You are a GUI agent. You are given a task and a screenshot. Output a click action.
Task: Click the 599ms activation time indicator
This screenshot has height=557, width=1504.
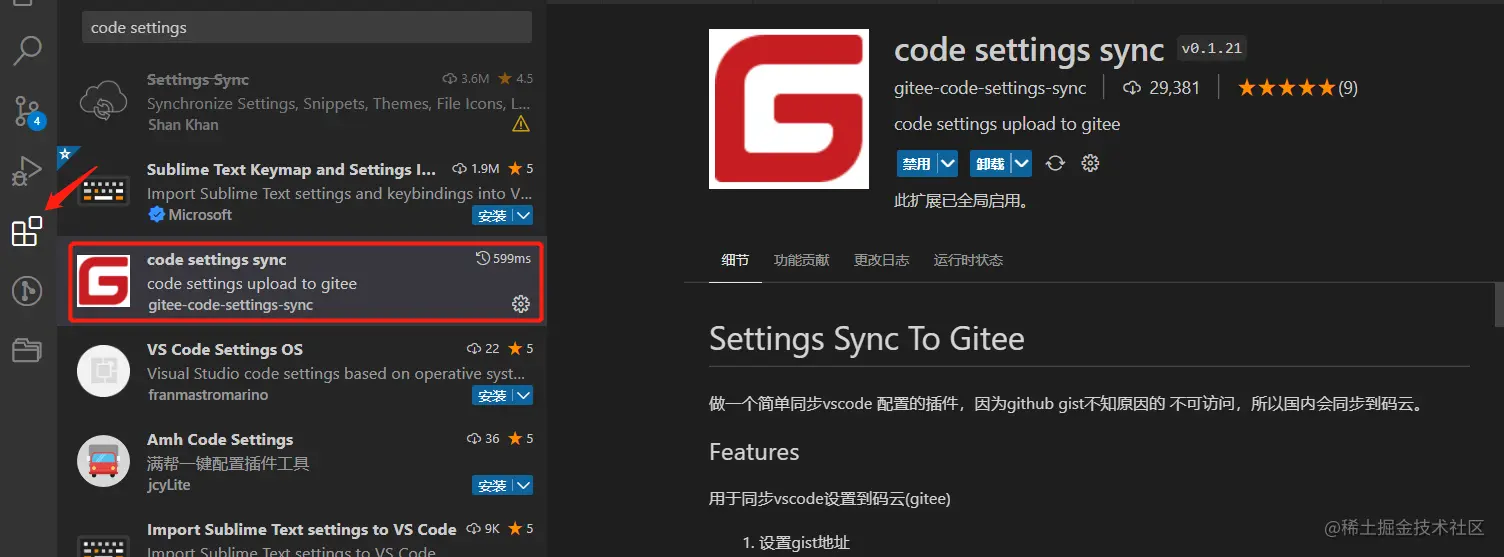click(x=504, y=259)
